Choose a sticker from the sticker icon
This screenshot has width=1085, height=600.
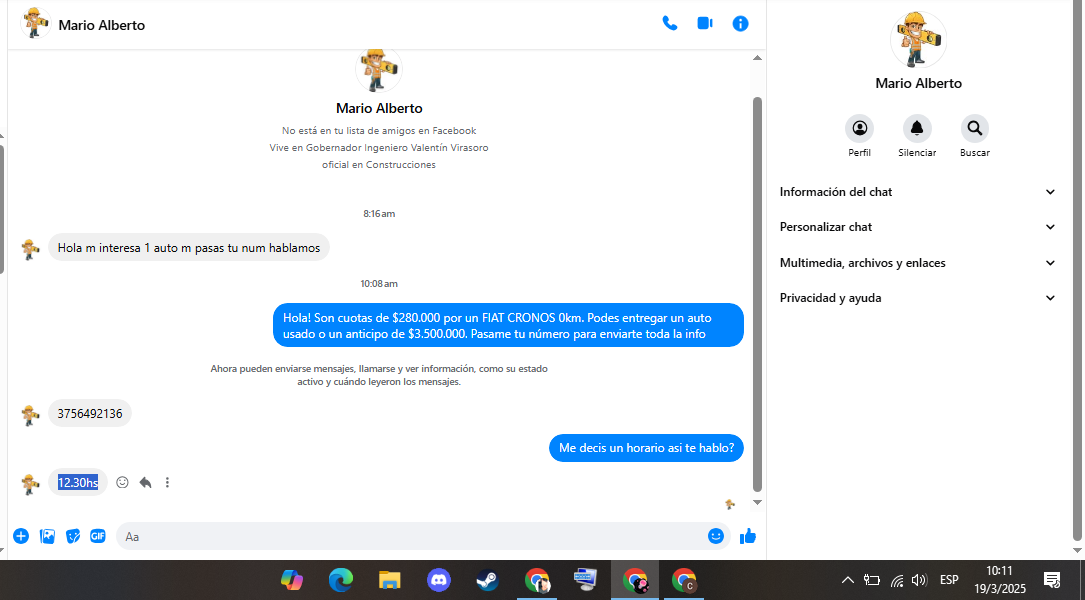[73, 536]
